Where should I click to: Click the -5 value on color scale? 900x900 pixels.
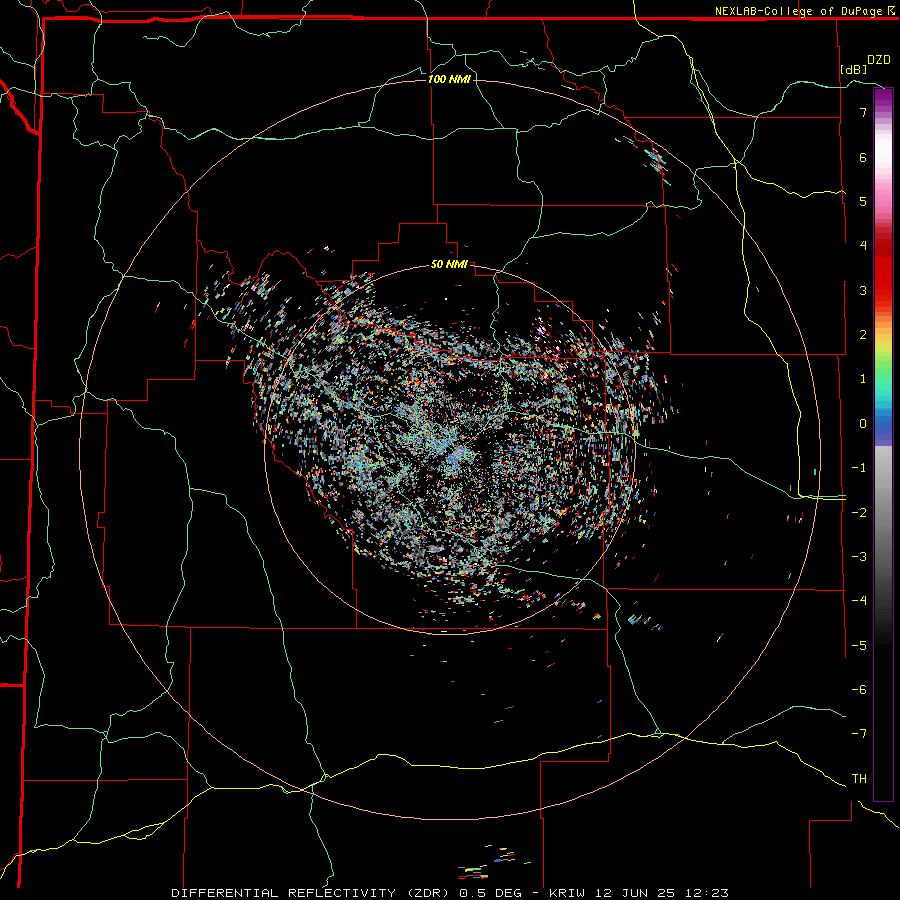click(x=859, y=646)
